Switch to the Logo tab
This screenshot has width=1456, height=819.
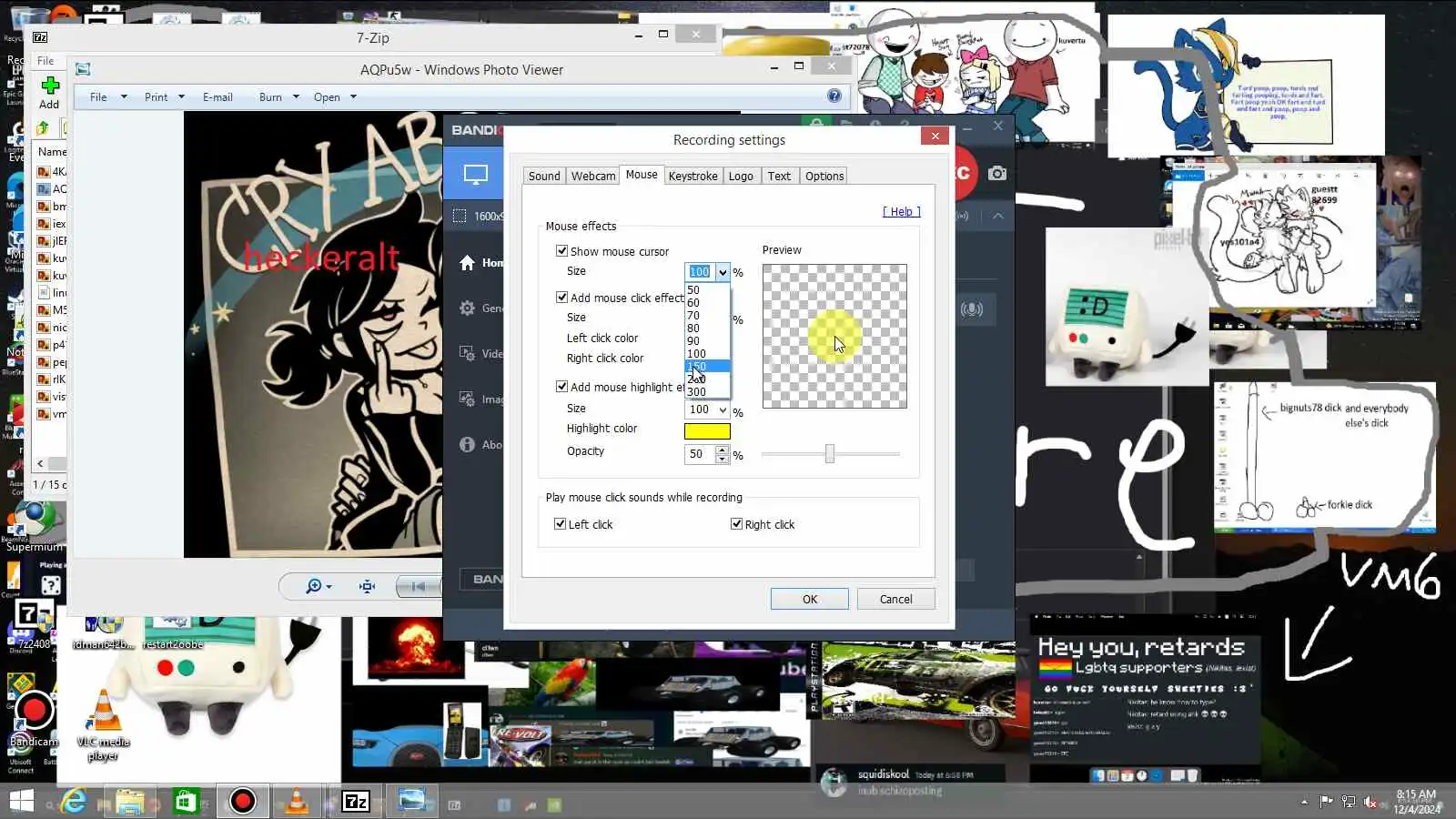(741, 177)
